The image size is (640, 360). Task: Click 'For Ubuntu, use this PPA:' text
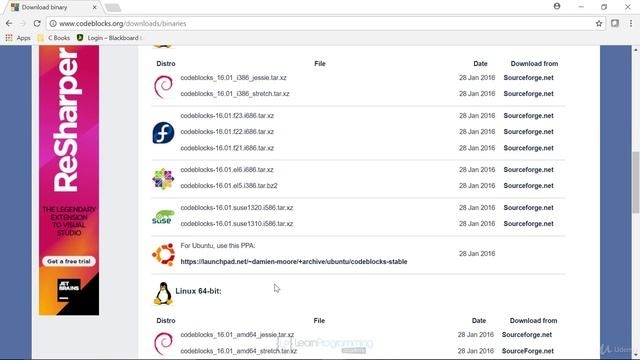click(x=218, y=245)
